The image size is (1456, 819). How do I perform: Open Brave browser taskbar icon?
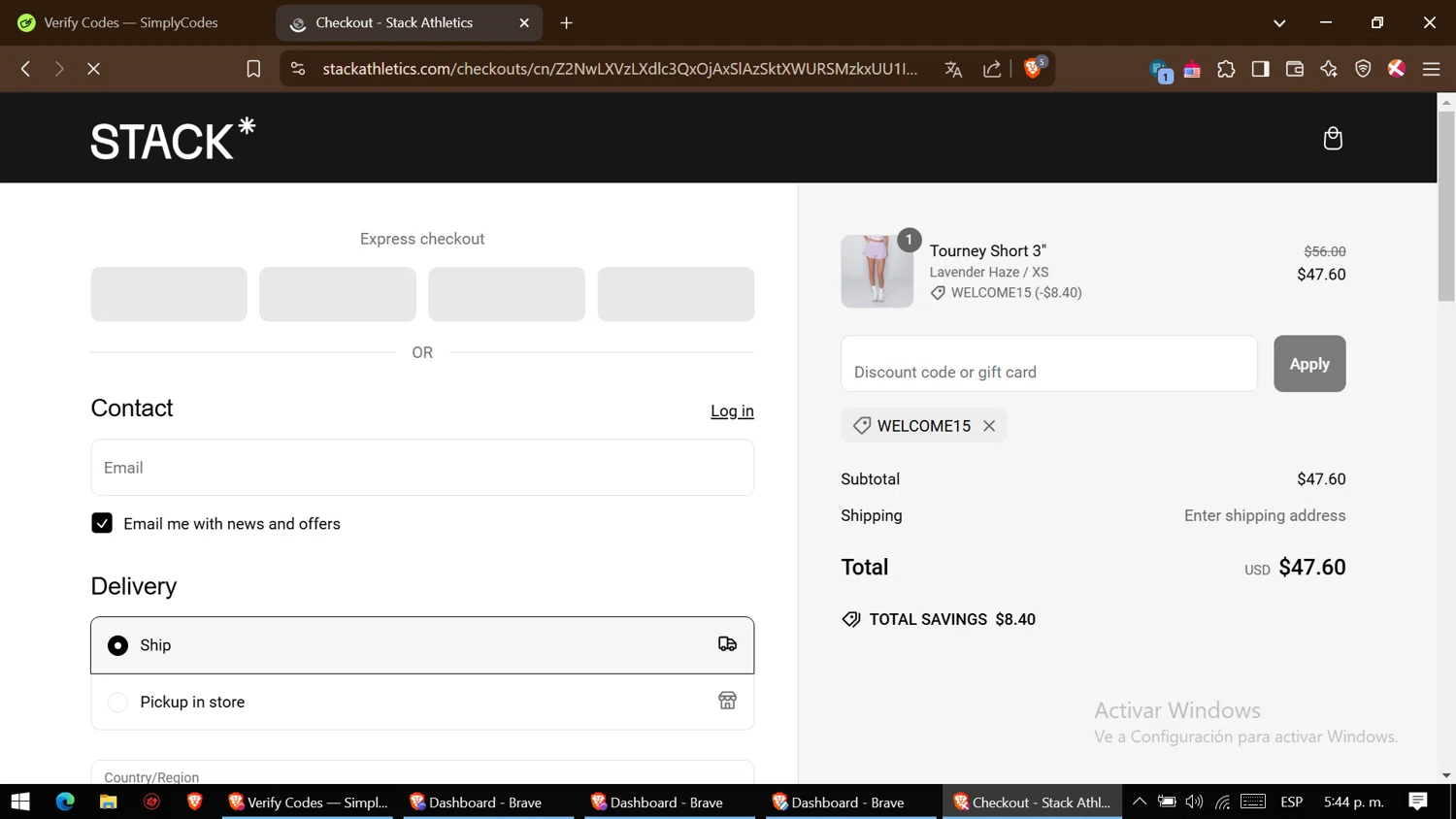point(194,802)
